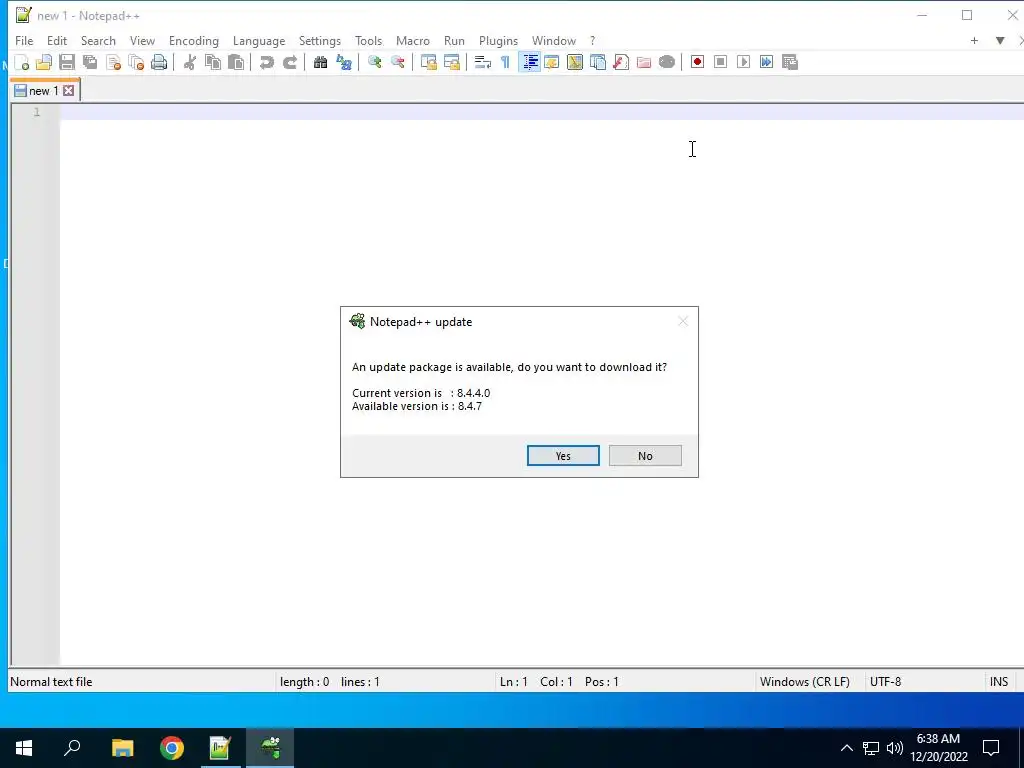Image resolution: width=1024 pixels, height=768 pixels.
Task: Open the Language menu
Action: pyautogui.click(x=259, y=40)
